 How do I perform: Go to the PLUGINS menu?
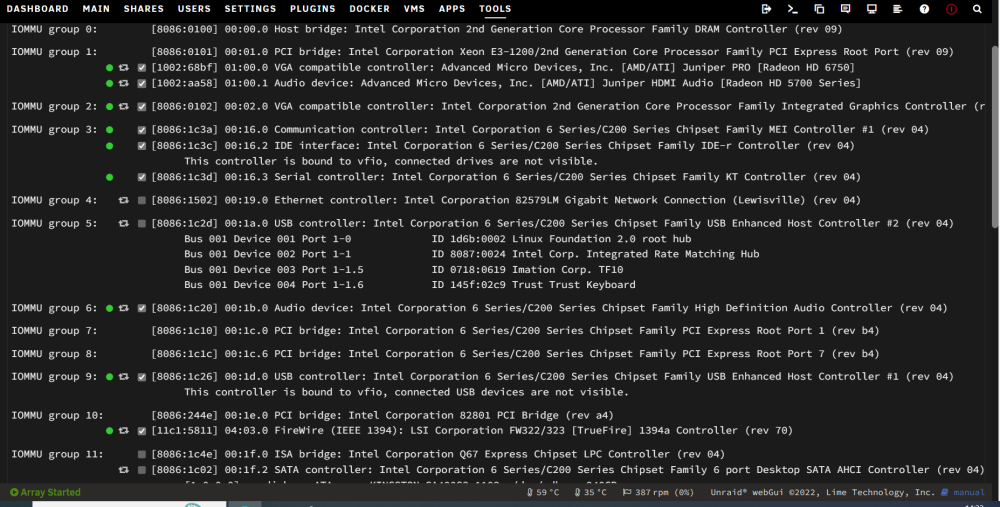[312, 9]
